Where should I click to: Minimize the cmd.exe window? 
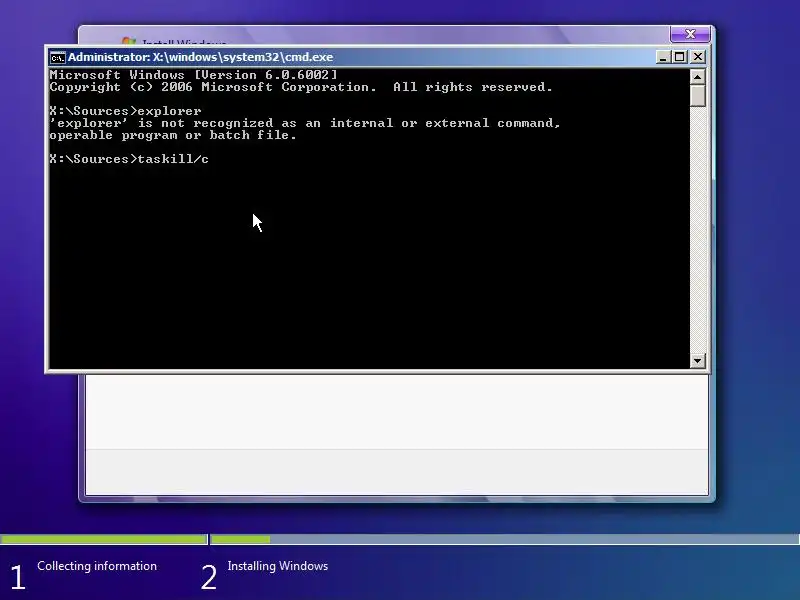pyautogui.click(x=662, y=57)
